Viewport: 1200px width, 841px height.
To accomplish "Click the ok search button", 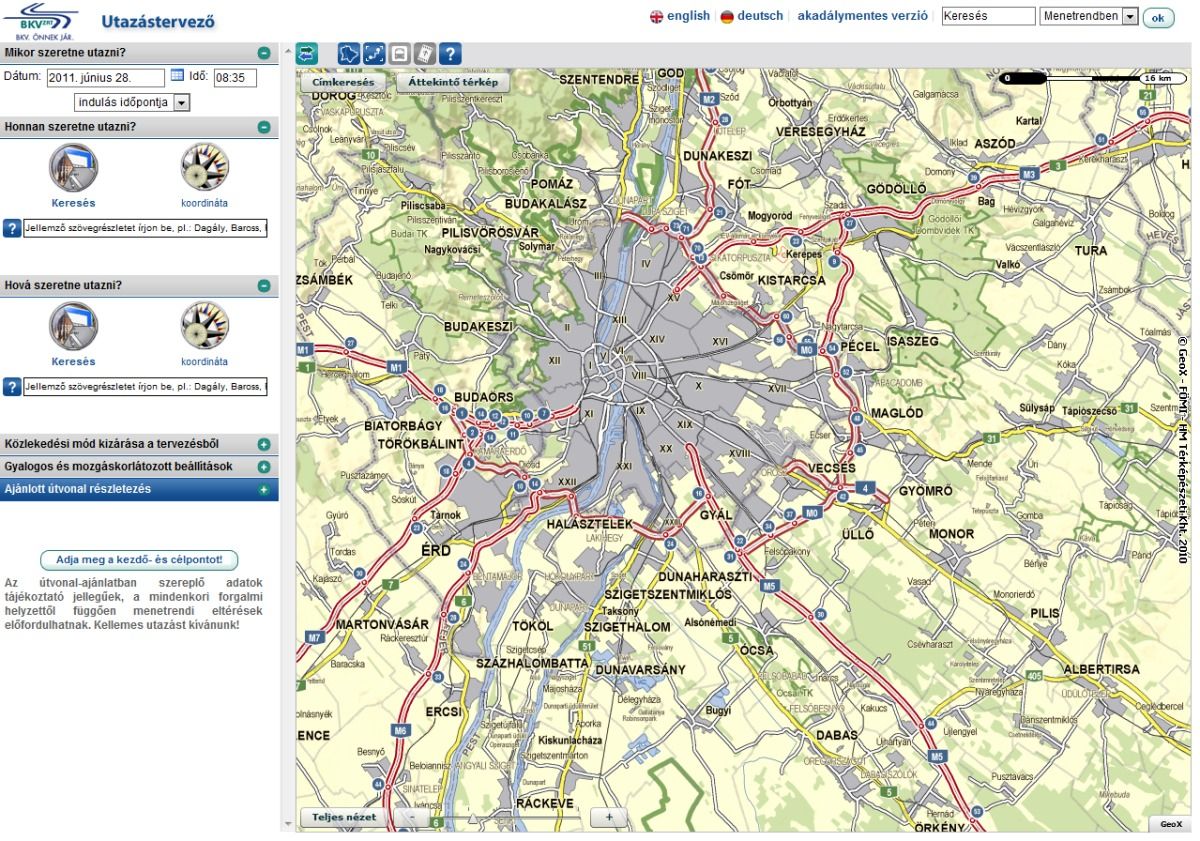I will 1158,18.
